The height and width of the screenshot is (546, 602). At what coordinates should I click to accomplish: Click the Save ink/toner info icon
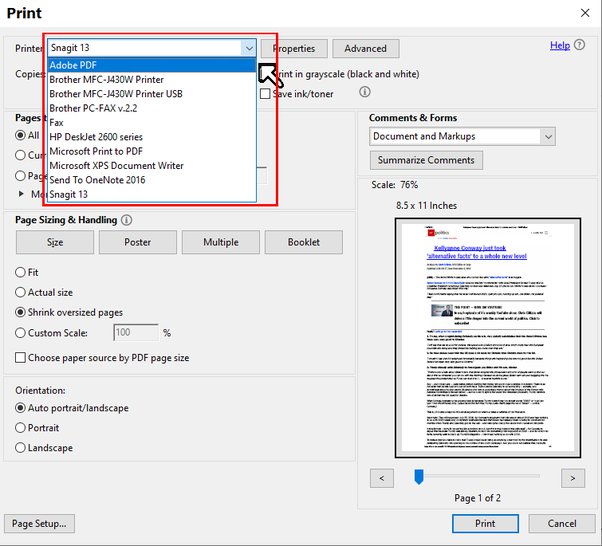(364, 92)
